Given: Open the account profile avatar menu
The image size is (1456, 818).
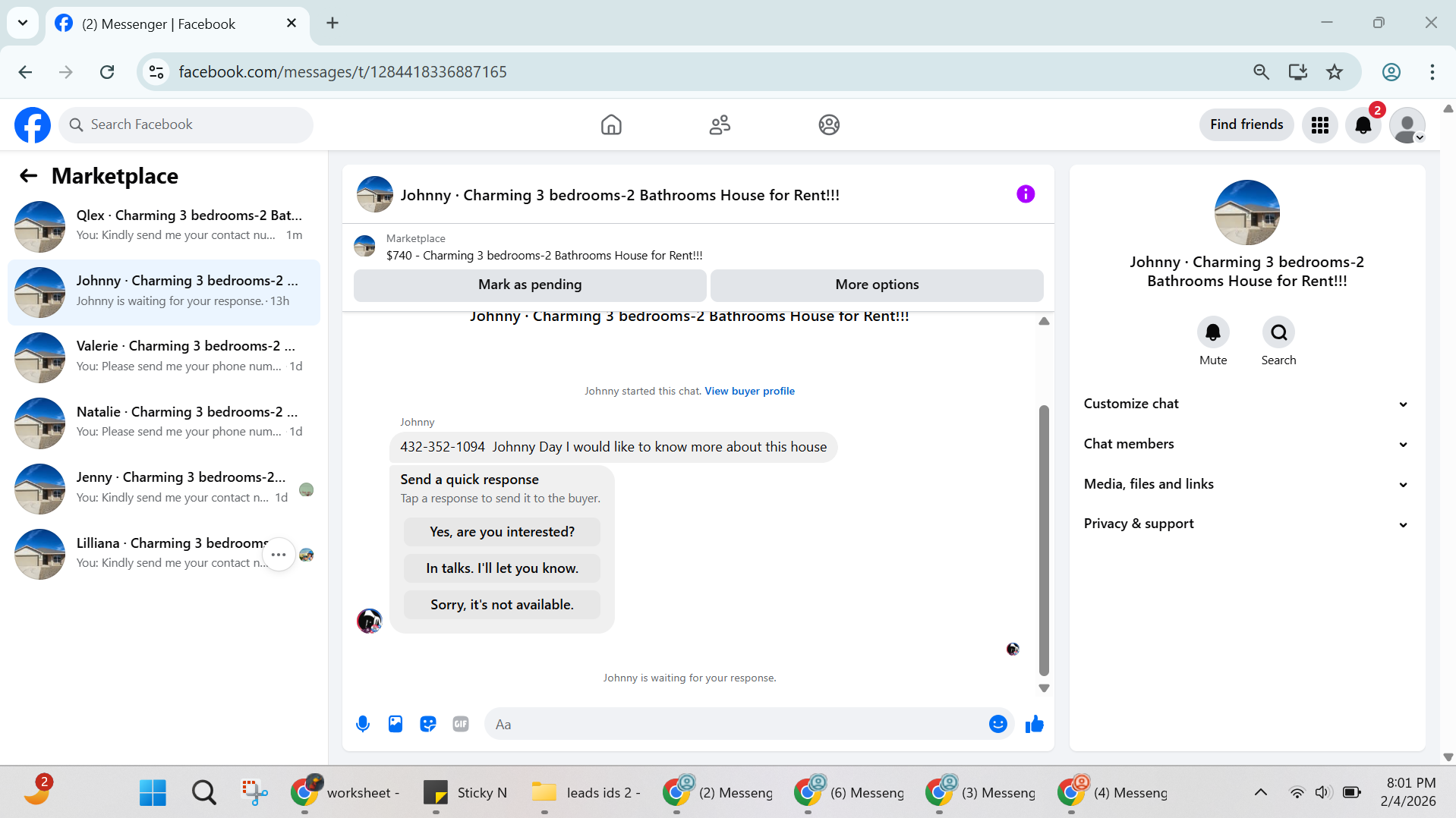Looking at the screenshot, I should 1407,124.
